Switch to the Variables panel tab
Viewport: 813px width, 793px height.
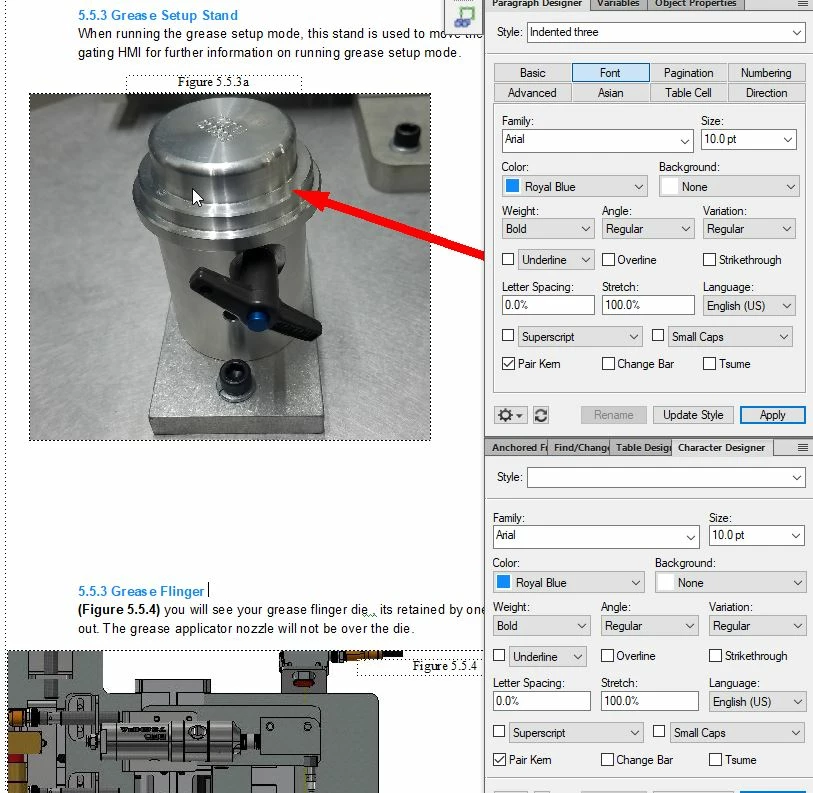tap(618, 4)
